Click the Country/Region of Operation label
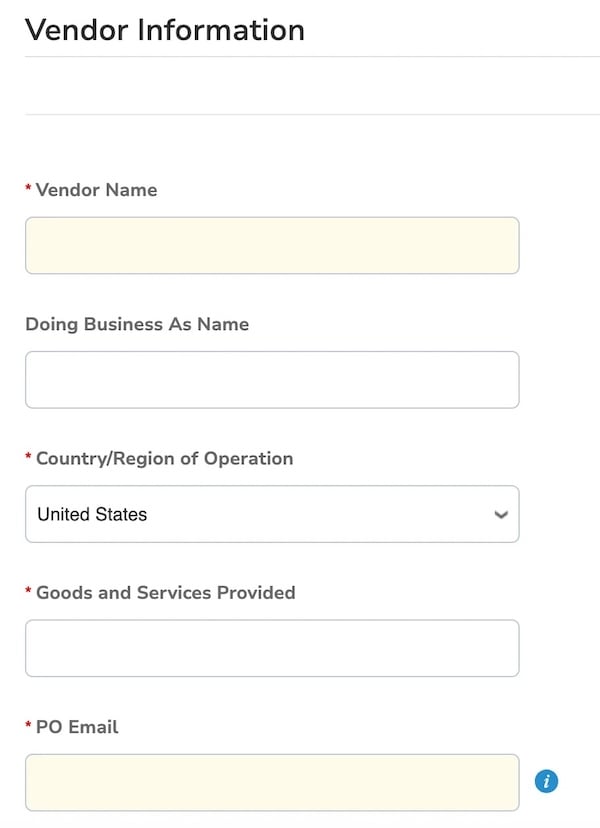The height and width of the screenshot is (828, 600). point(165,458)
